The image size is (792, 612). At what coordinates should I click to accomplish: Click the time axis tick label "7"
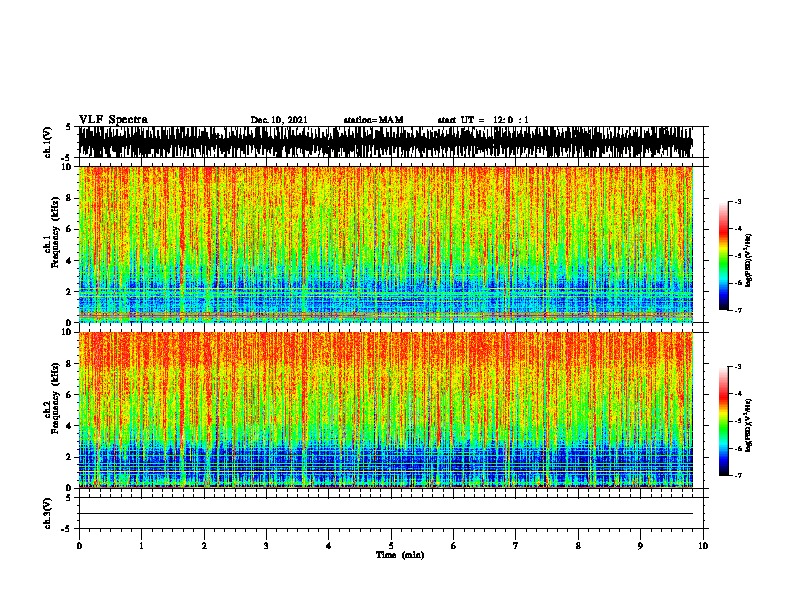[516, 546]
